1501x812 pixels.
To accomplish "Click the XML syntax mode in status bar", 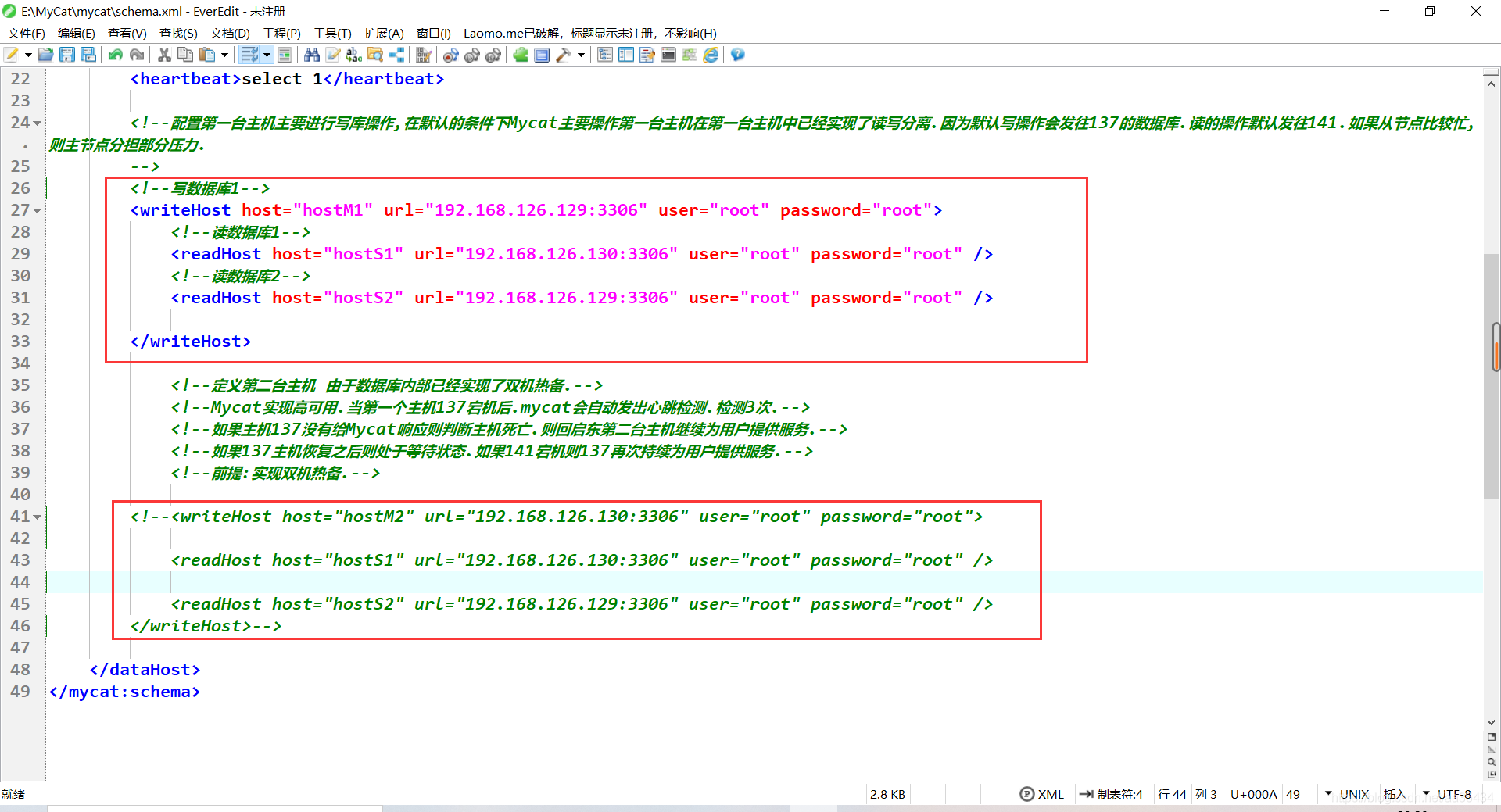I will tap(1043, 794).
